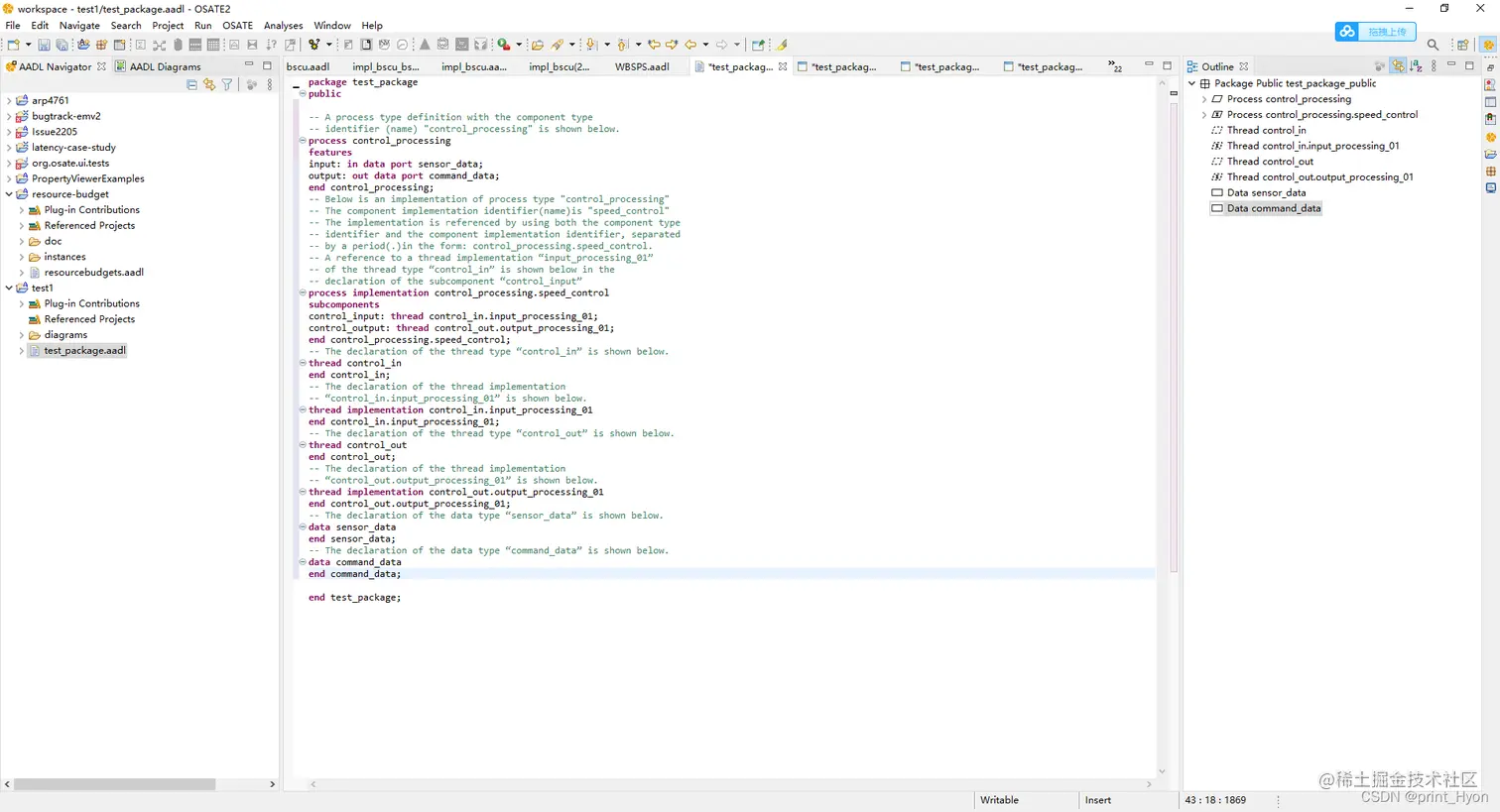Toggle Link with Editor in Outline panel
Image resolution: width=1500 pixels, height=812 pixels.
pyautogui.click(x=1398, y=66)
